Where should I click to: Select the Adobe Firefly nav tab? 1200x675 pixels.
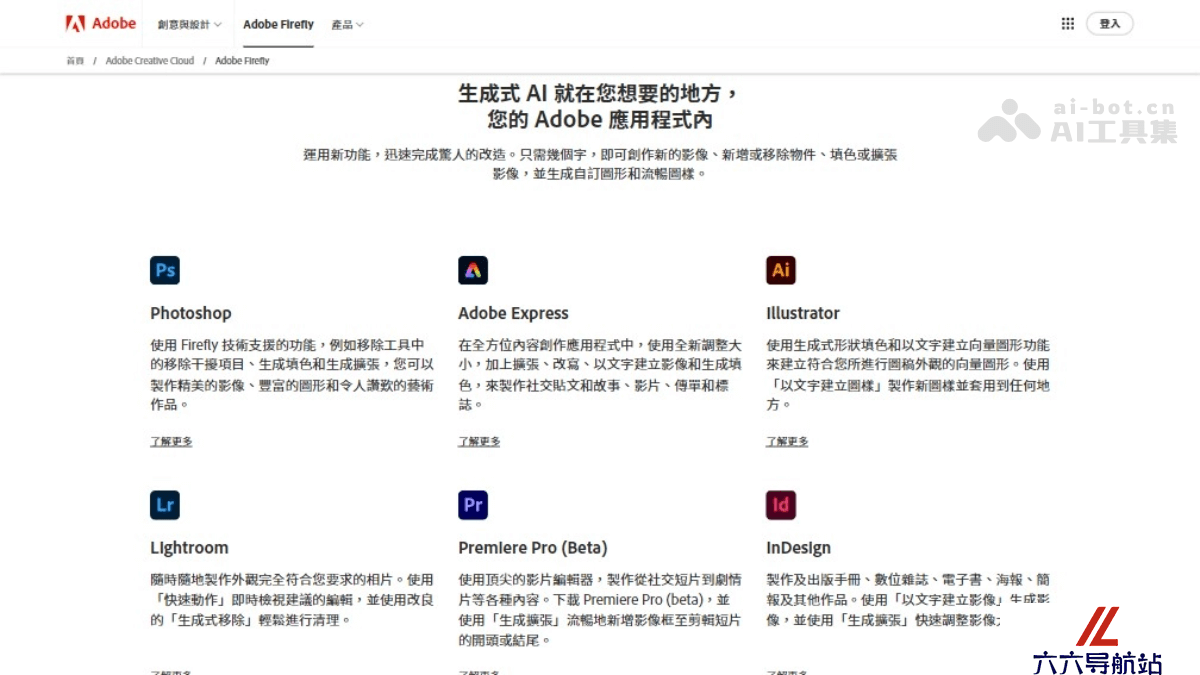coord(278,24)
